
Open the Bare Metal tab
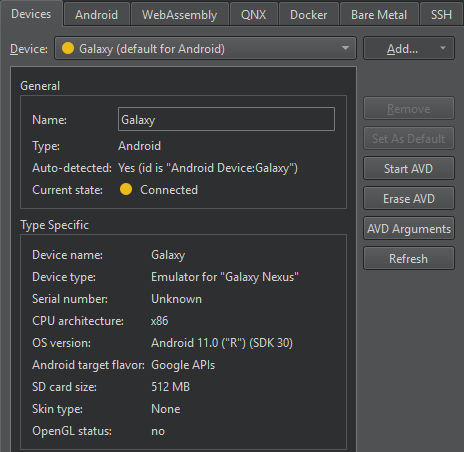click(379, 15)
